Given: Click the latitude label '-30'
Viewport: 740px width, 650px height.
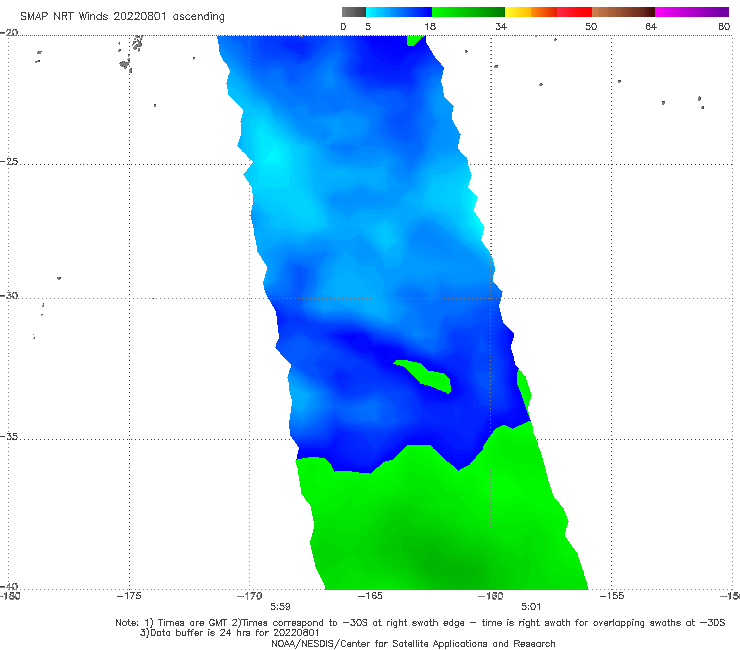Looking at the screenshot, I should [x=9, y=295].
